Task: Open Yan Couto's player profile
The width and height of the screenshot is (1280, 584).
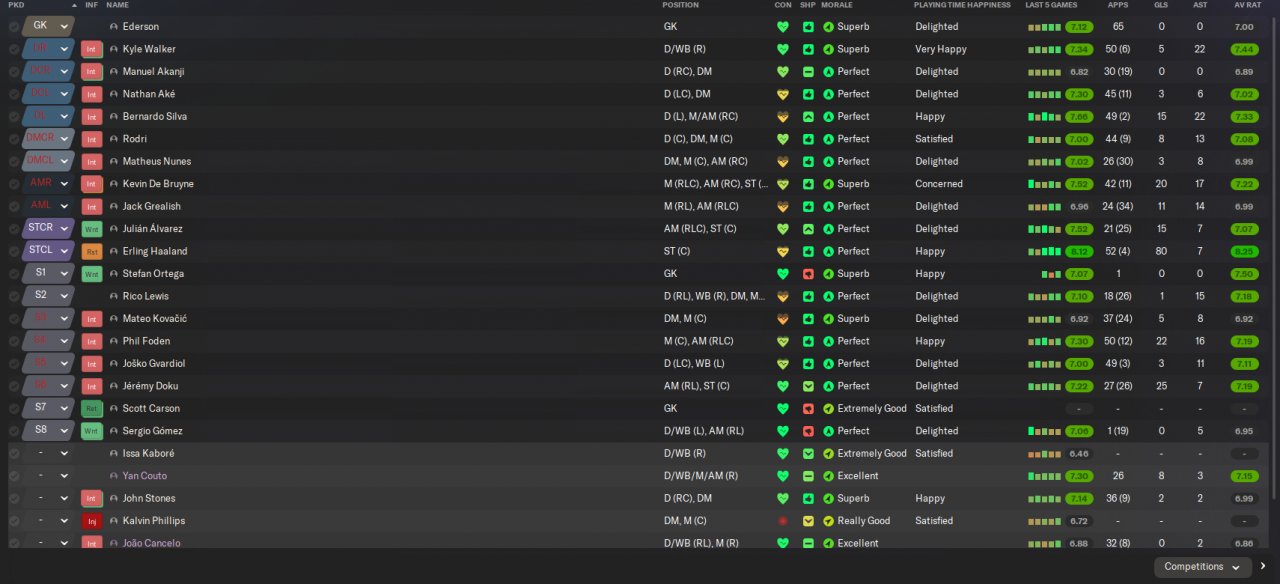Action: tap(145, 476)
